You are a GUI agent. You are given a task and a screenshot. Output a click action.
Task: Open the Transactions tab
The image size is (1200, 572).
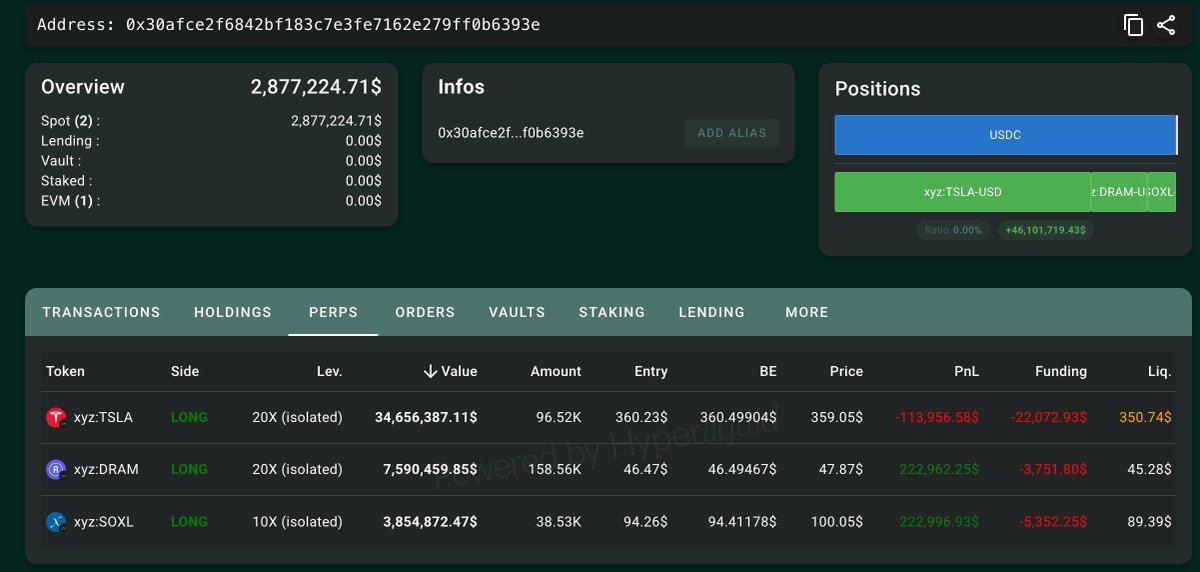[x=101, y=312]
